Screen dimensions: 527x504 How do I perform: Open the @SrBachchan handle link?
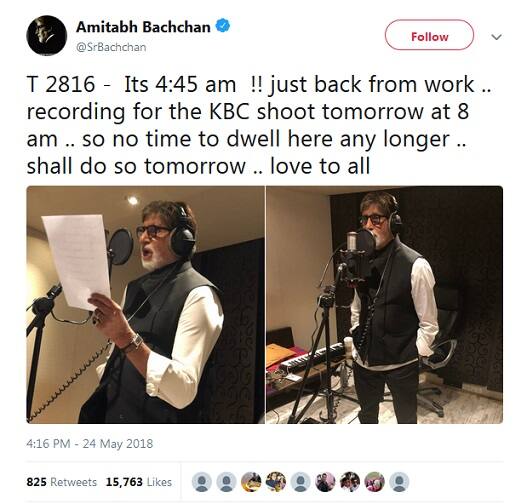tap(111, 47)
